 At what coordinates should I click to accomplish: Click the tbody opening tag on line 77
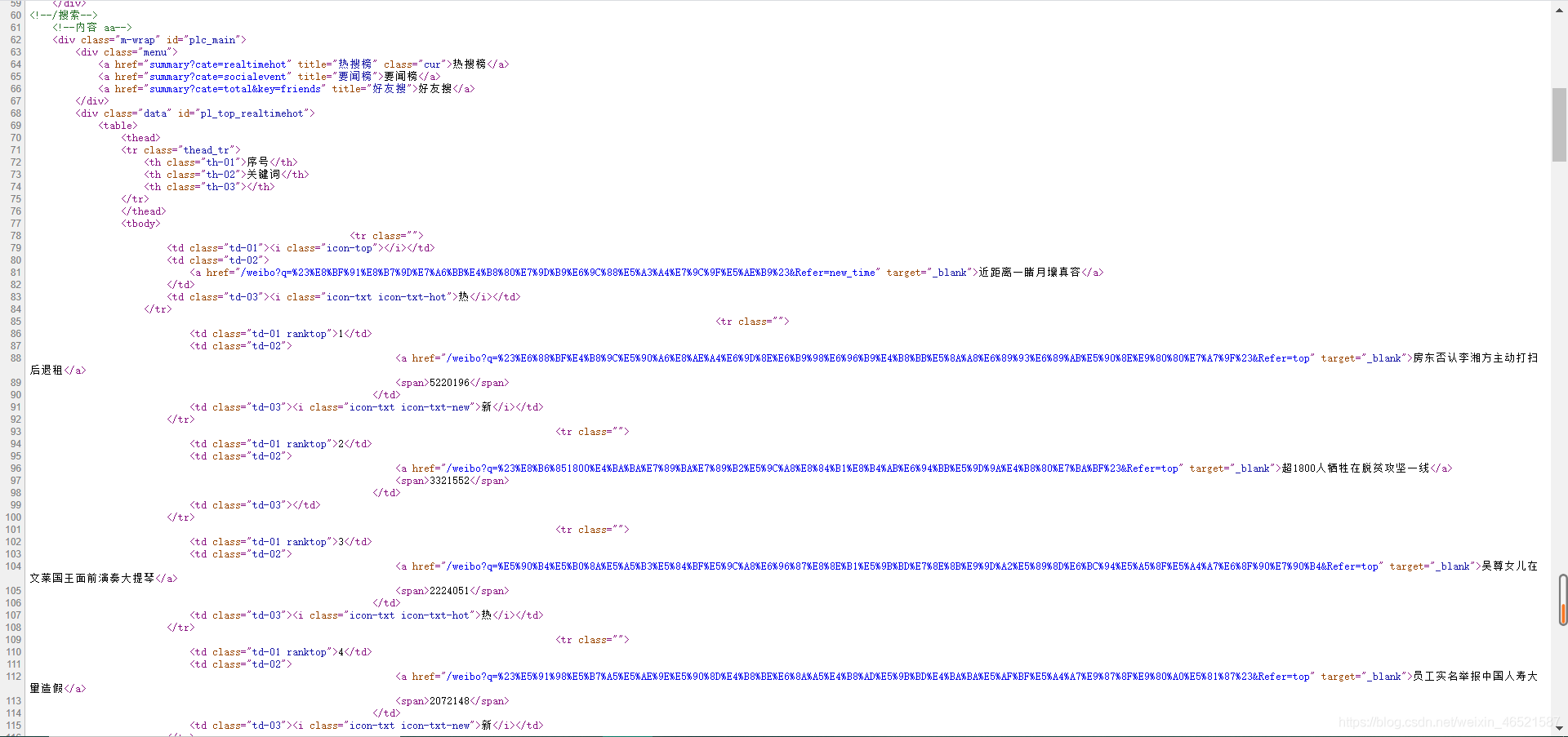(x=141, y=224)
